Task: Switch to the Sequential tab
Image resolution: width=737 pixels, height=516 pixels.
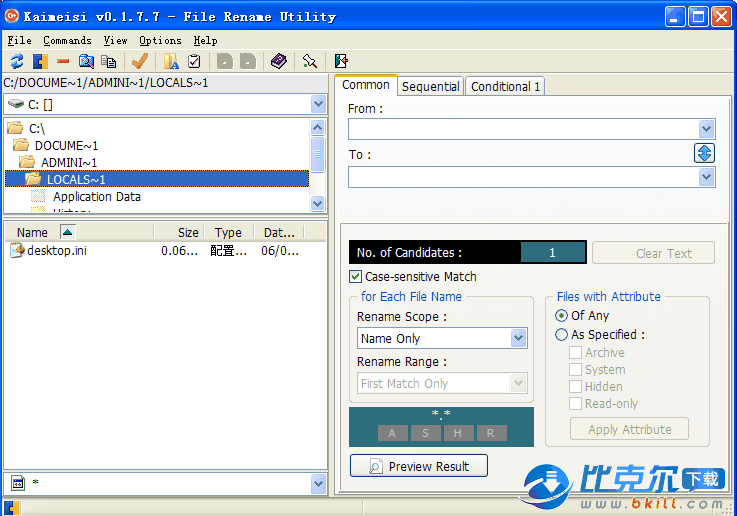Action: click(430, 87)
